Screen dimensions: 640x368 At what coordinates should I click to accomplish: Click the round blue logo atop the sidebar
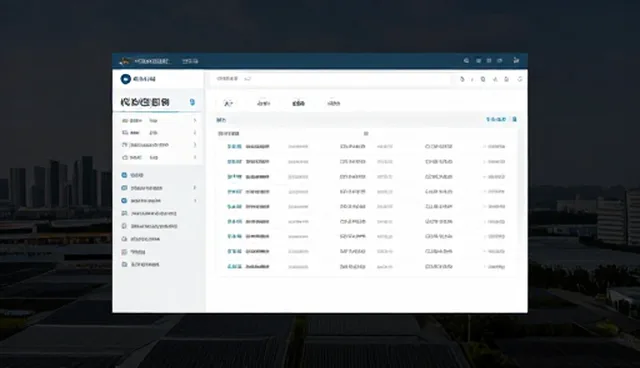pyautogui.click(x=125, y=79)
